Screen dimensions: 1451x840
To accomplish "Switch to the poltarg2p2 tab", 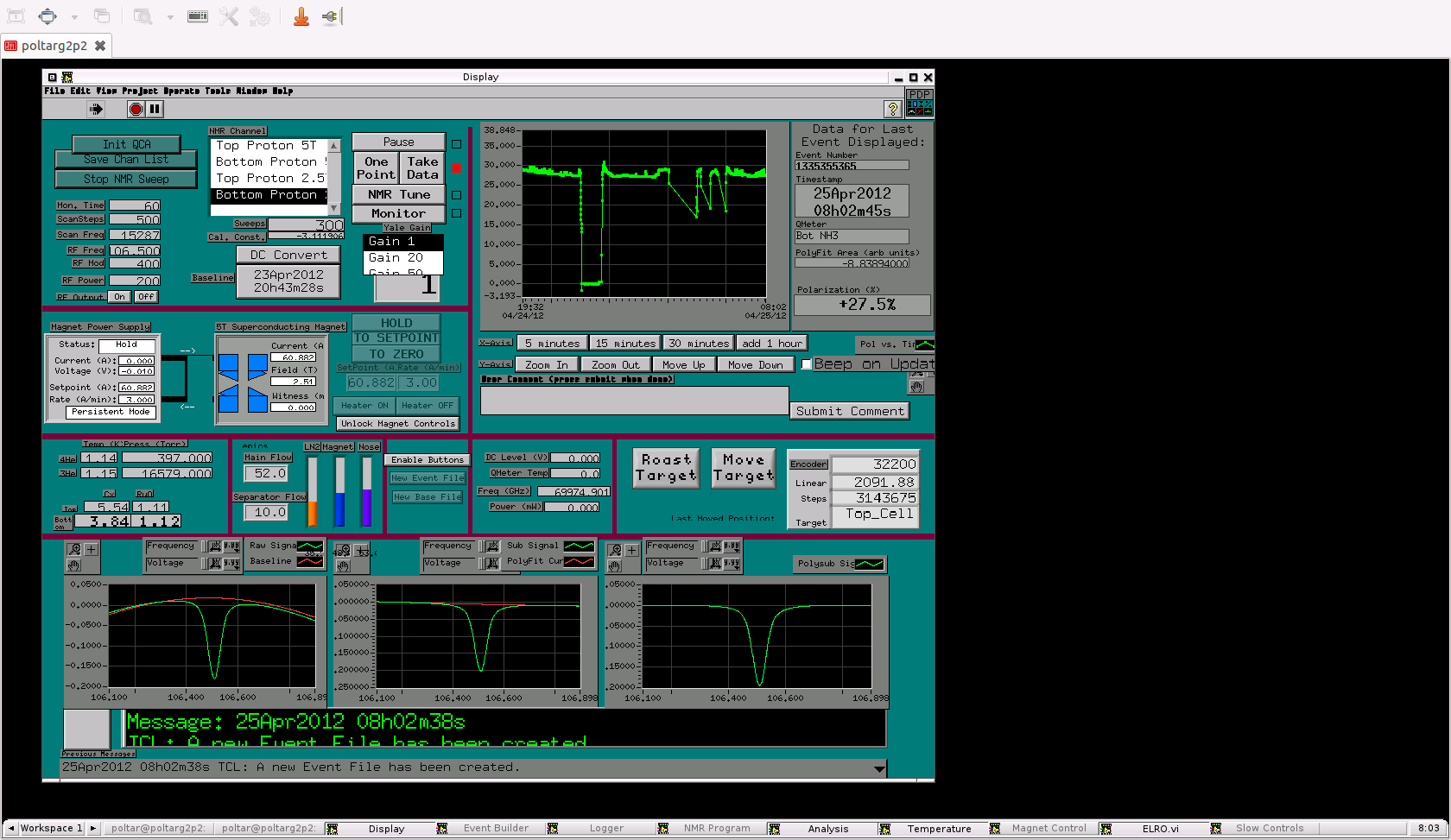I will click(54, 46).
